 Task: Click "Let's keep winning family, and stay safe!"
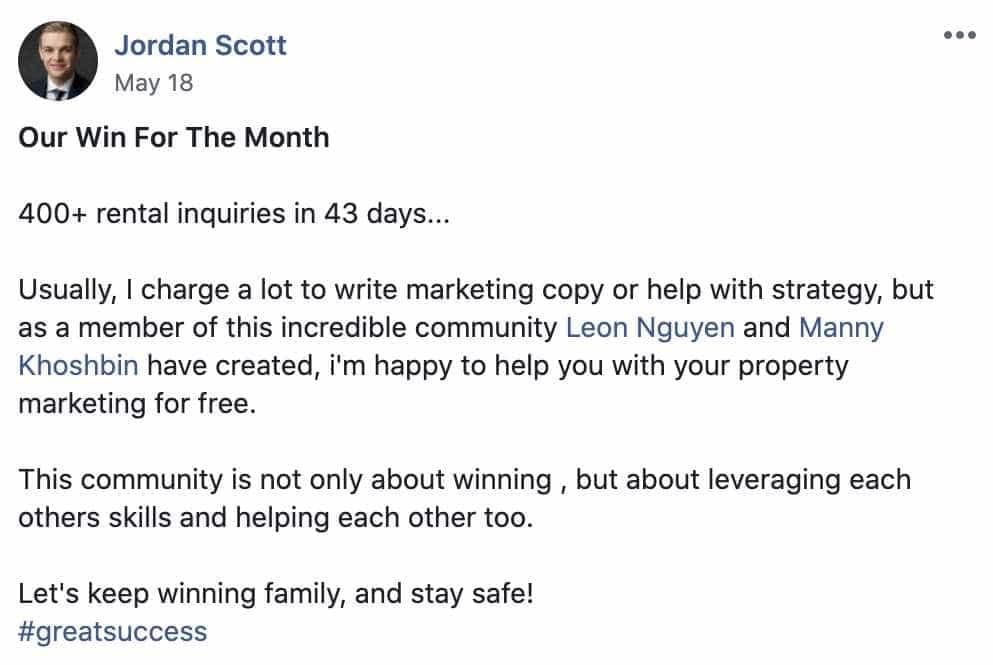(x=276, y=594)
